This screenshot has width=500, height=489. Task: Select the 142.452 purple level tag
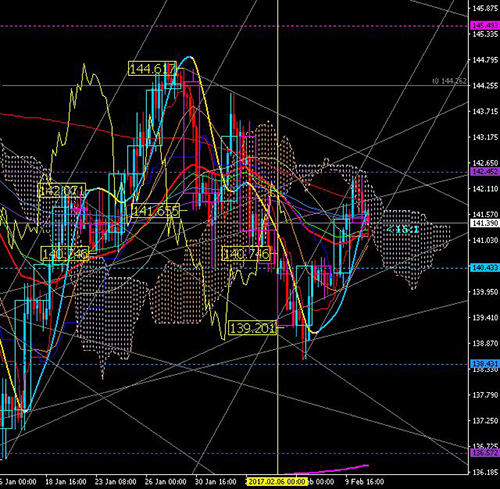(485, 172)
